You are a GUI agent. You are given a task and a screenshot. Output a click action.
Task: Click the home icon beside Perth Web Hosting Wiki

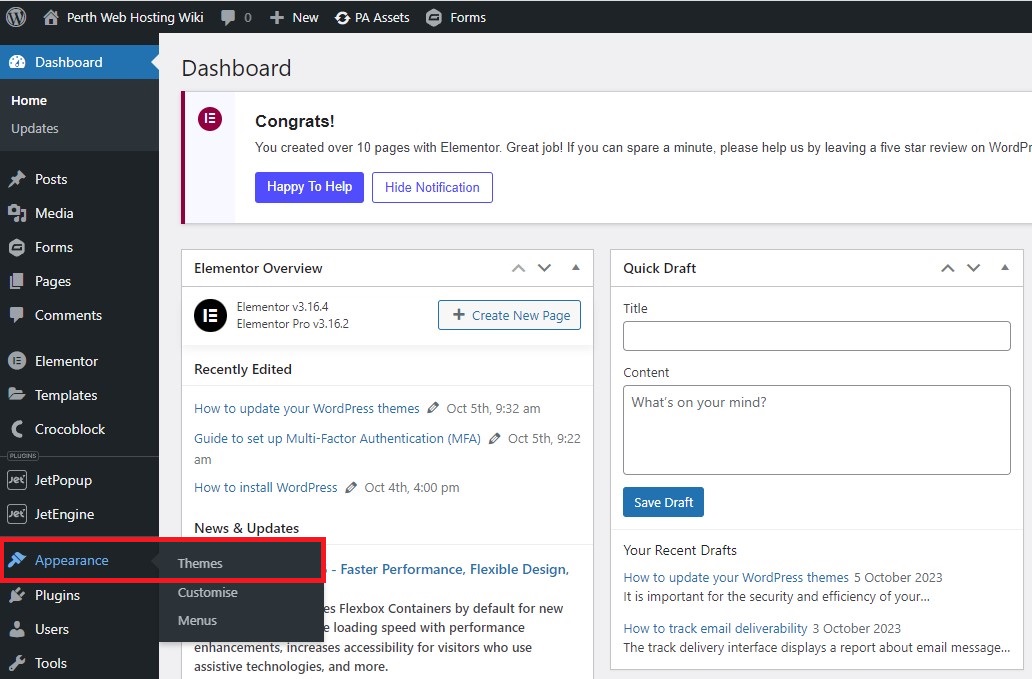[51, 17]
